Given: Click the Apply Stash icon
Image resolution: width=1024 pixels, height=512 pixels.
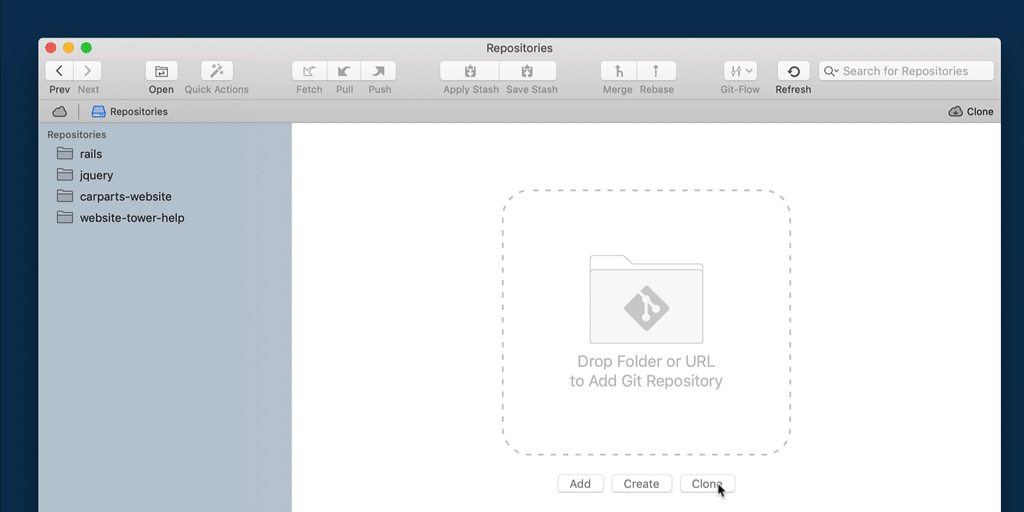Looking at the screenshot, I should pos(470,71).
